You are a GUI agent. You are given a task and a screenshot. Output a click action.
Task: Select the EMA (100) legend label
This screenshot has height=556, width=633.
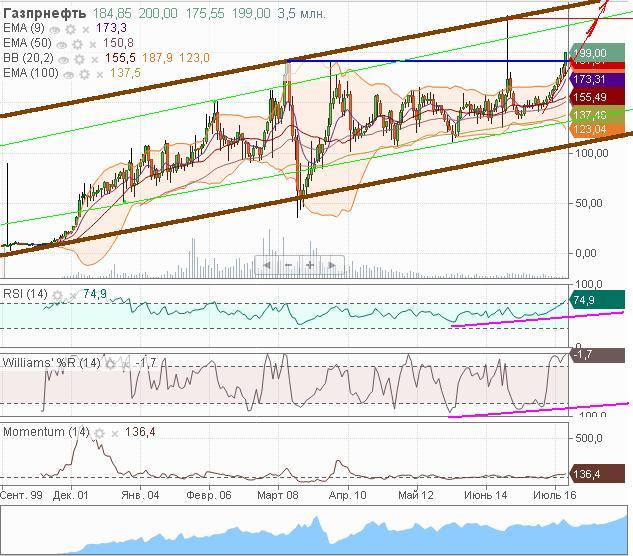pos(31,73)
